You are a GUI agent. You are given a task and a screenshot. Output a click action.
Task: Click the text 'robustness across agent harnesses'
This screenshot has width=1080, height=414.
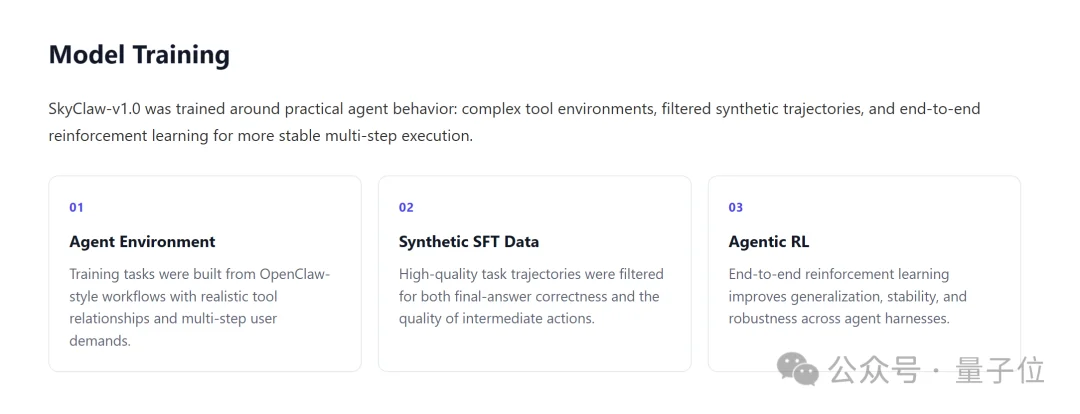click(839, 319)
